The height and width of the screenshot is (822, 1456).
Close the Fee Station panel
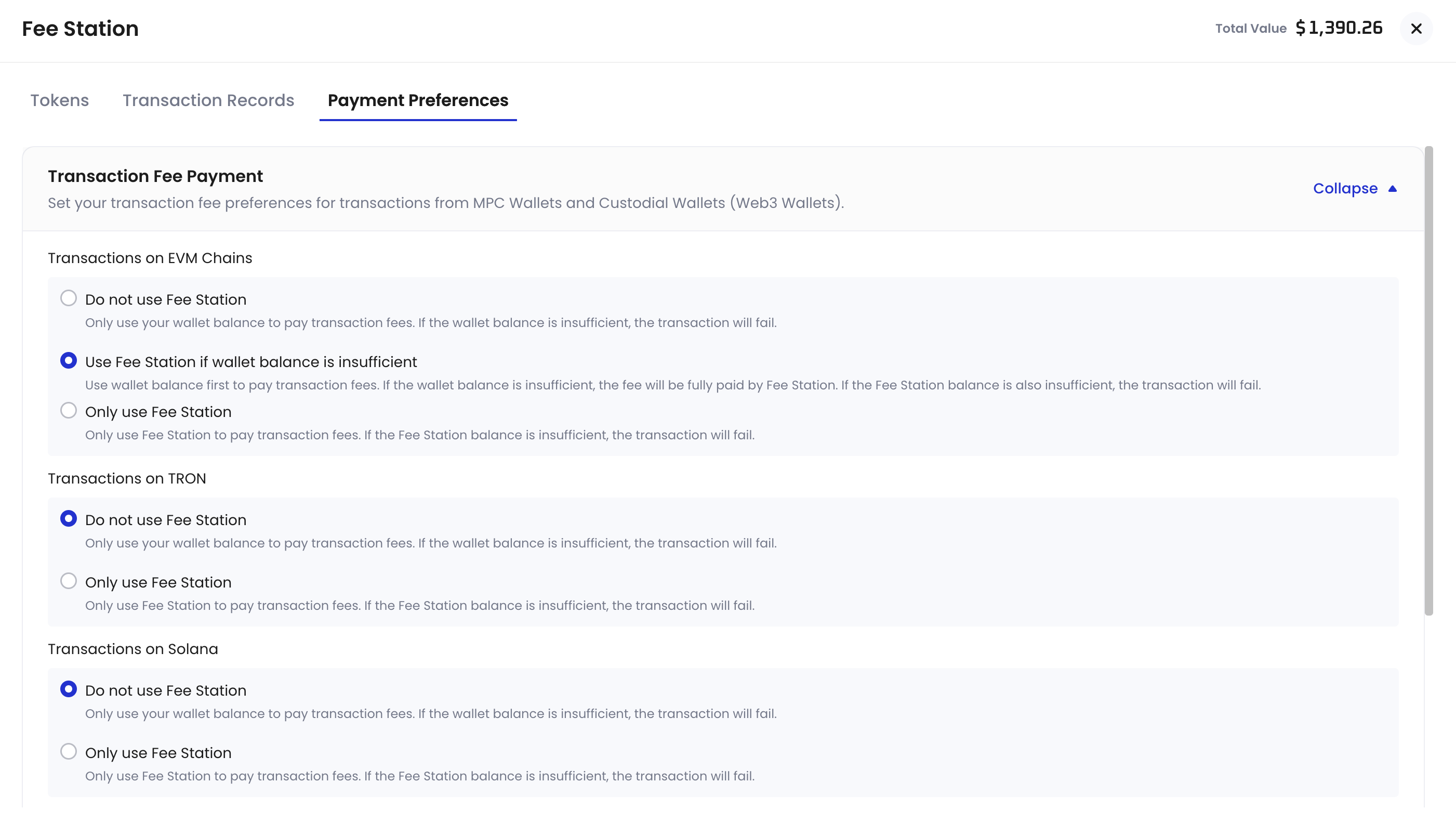point(1416,28)
